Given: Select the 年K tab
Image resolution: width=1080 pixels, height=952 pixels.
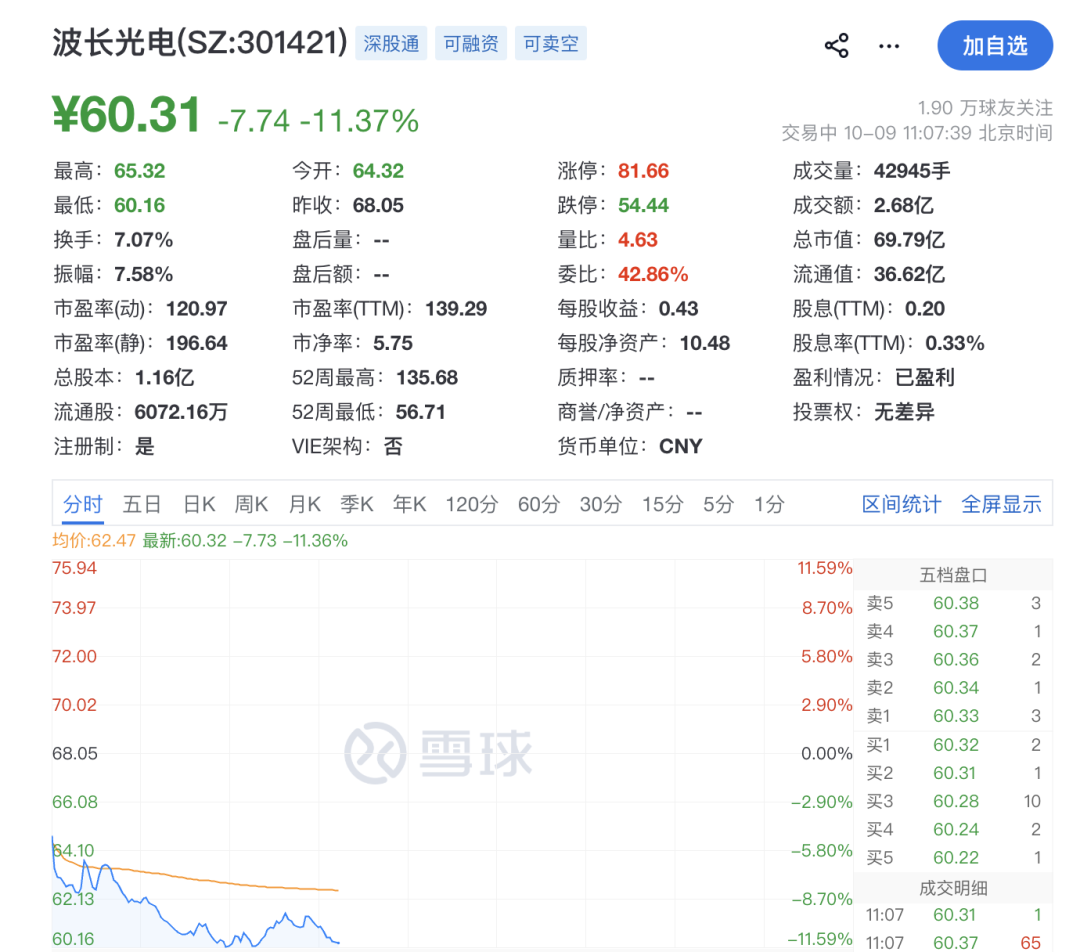Looking at the screenshot, I should tap(409, 504).
